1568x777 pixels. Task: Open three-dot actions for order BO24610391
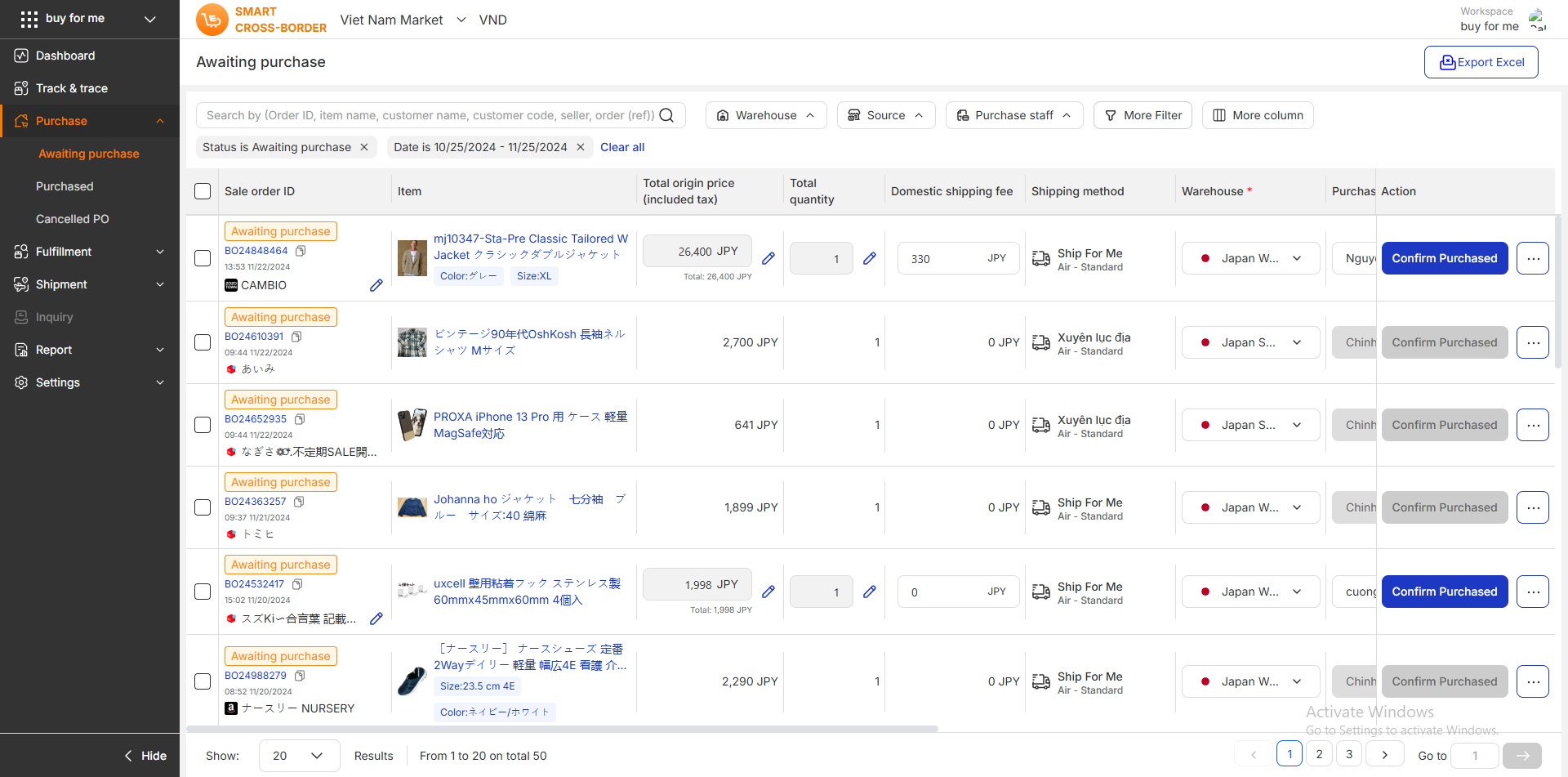point(1532,342)
